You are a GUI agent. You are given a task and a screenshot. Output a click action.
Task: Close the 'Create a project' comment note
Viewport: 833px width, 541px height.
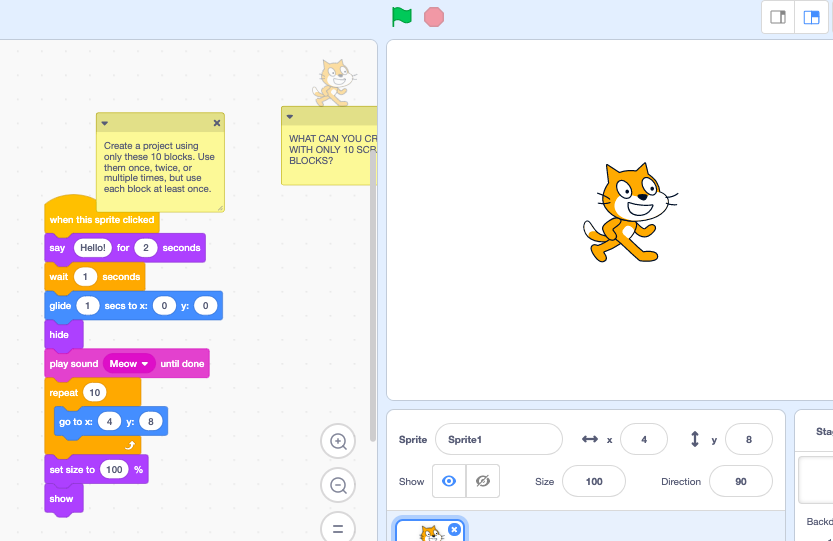point(217,123)
